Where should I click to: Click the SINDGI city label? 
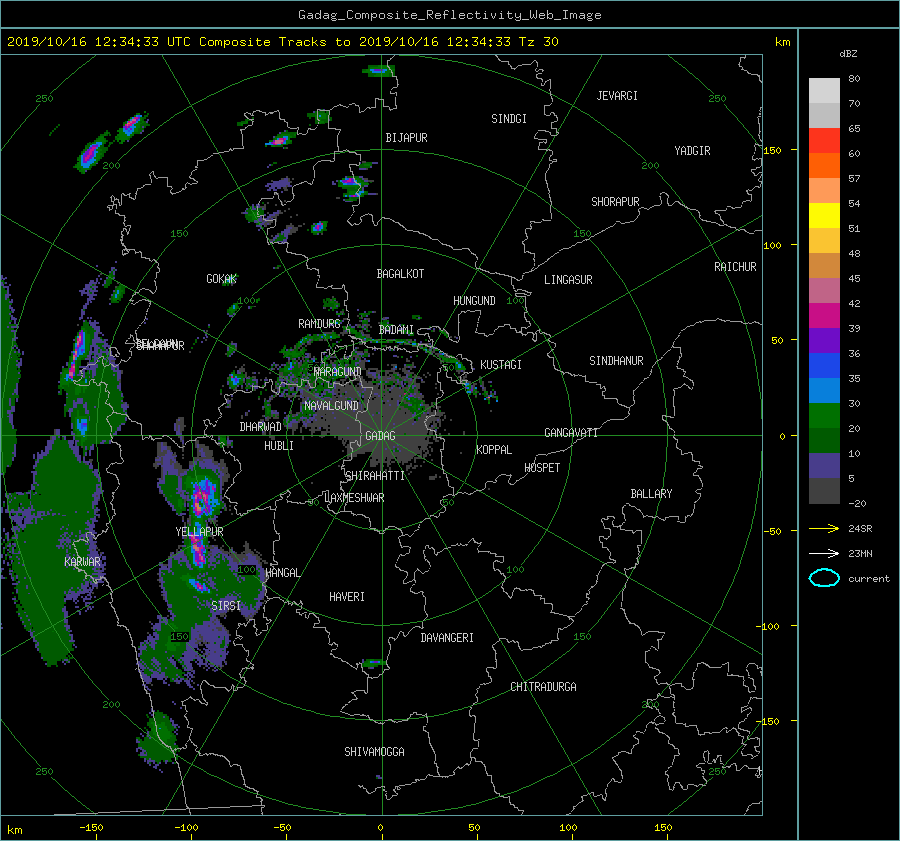click(x=509, y=119)
